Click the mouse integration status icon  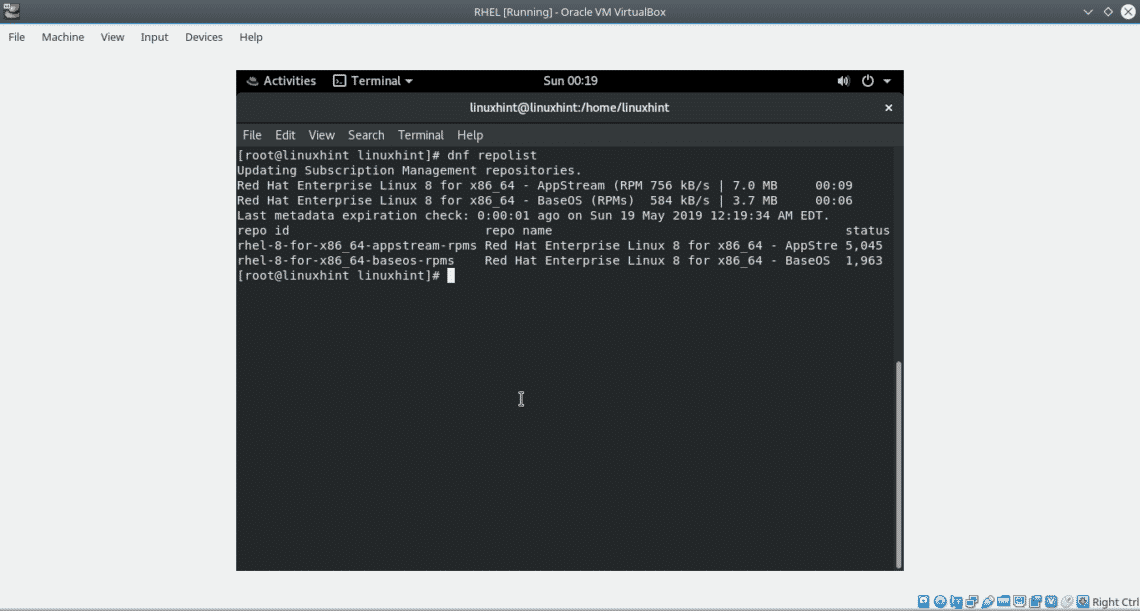pyautogui.click(x=1067, y=602)
